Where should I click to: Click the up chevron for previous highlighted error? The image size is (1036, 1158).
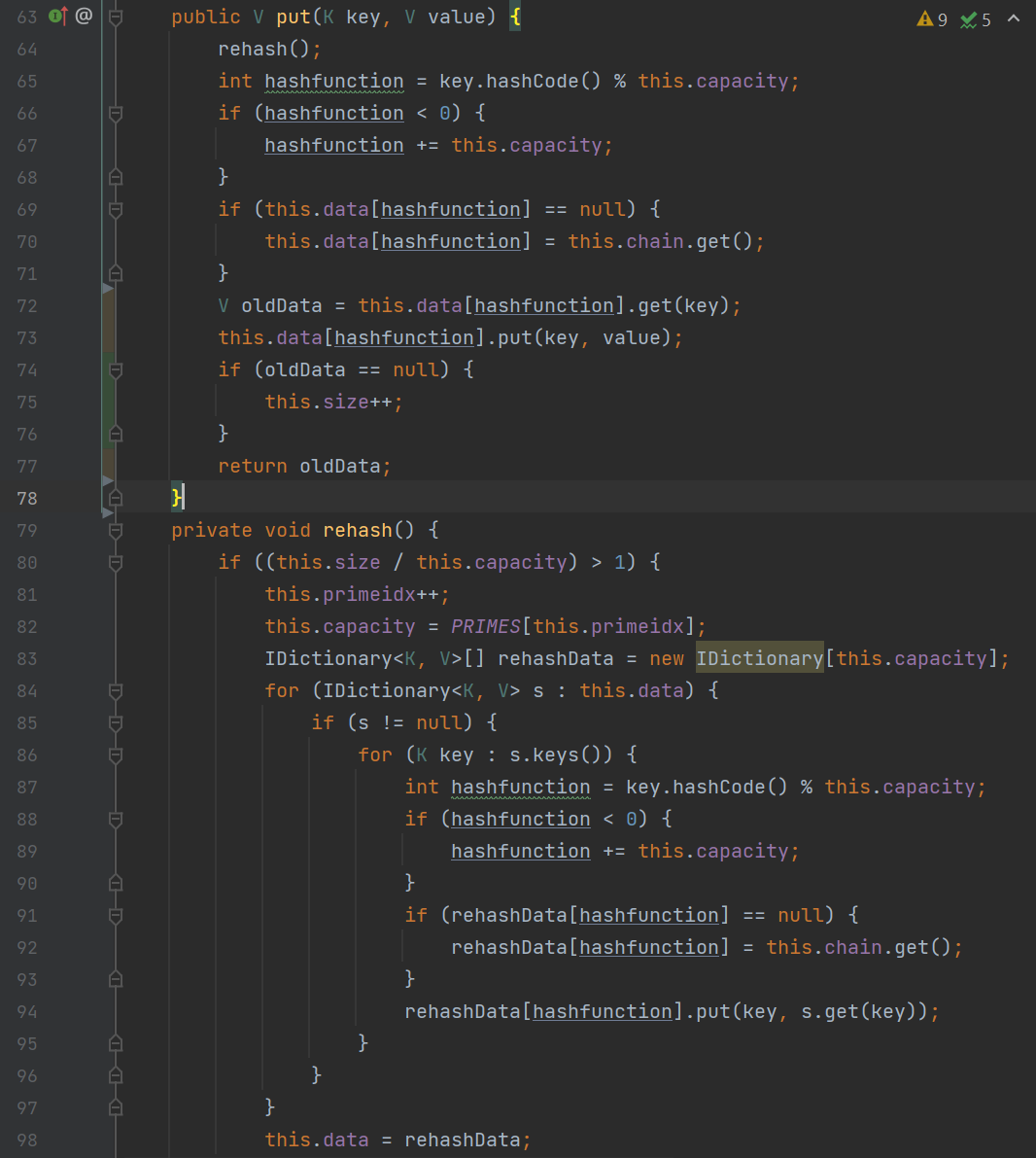tap(1014, 18)
